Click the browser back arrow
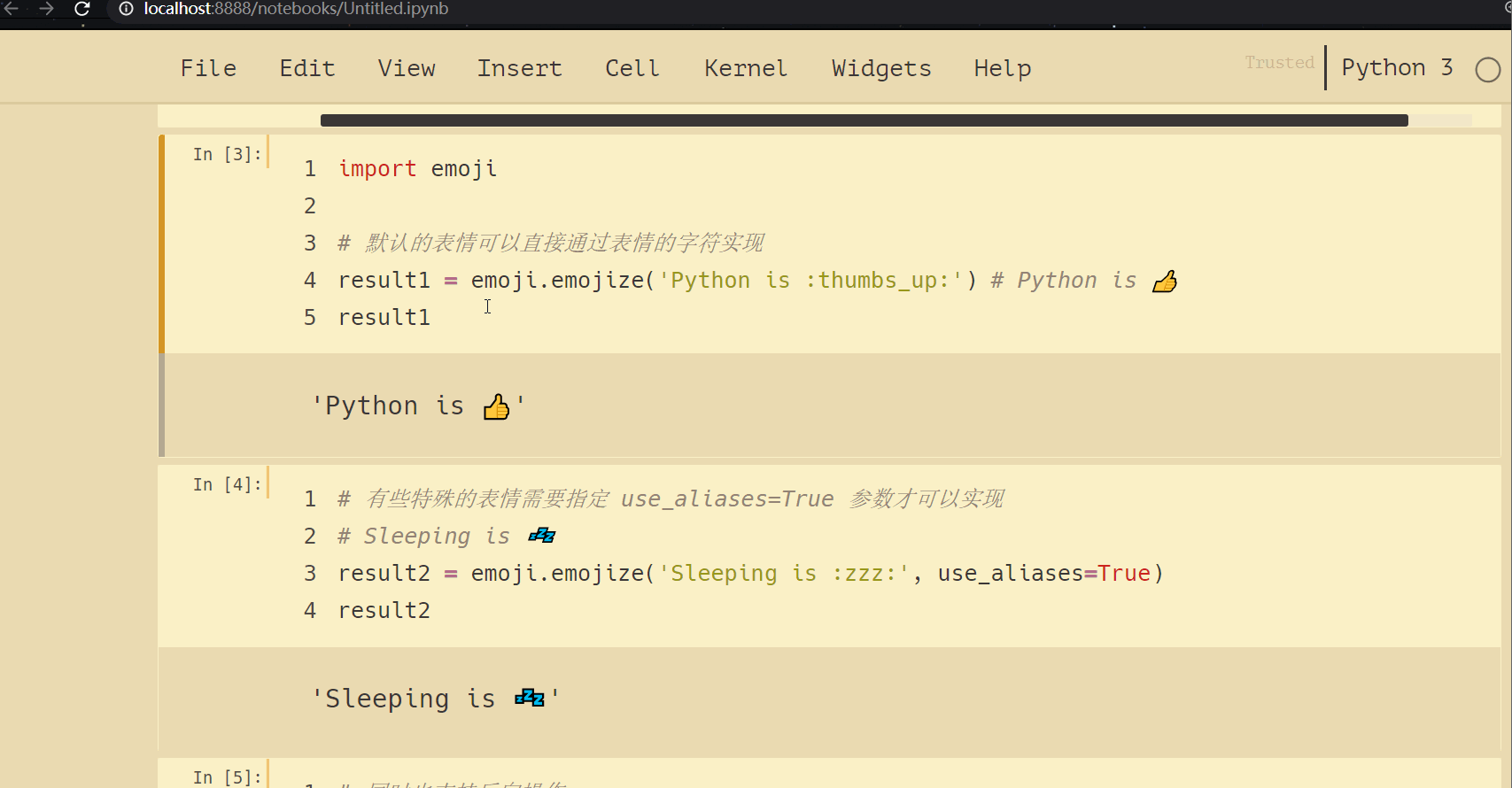Viewport: 1512px width, 788px height. 12,9
